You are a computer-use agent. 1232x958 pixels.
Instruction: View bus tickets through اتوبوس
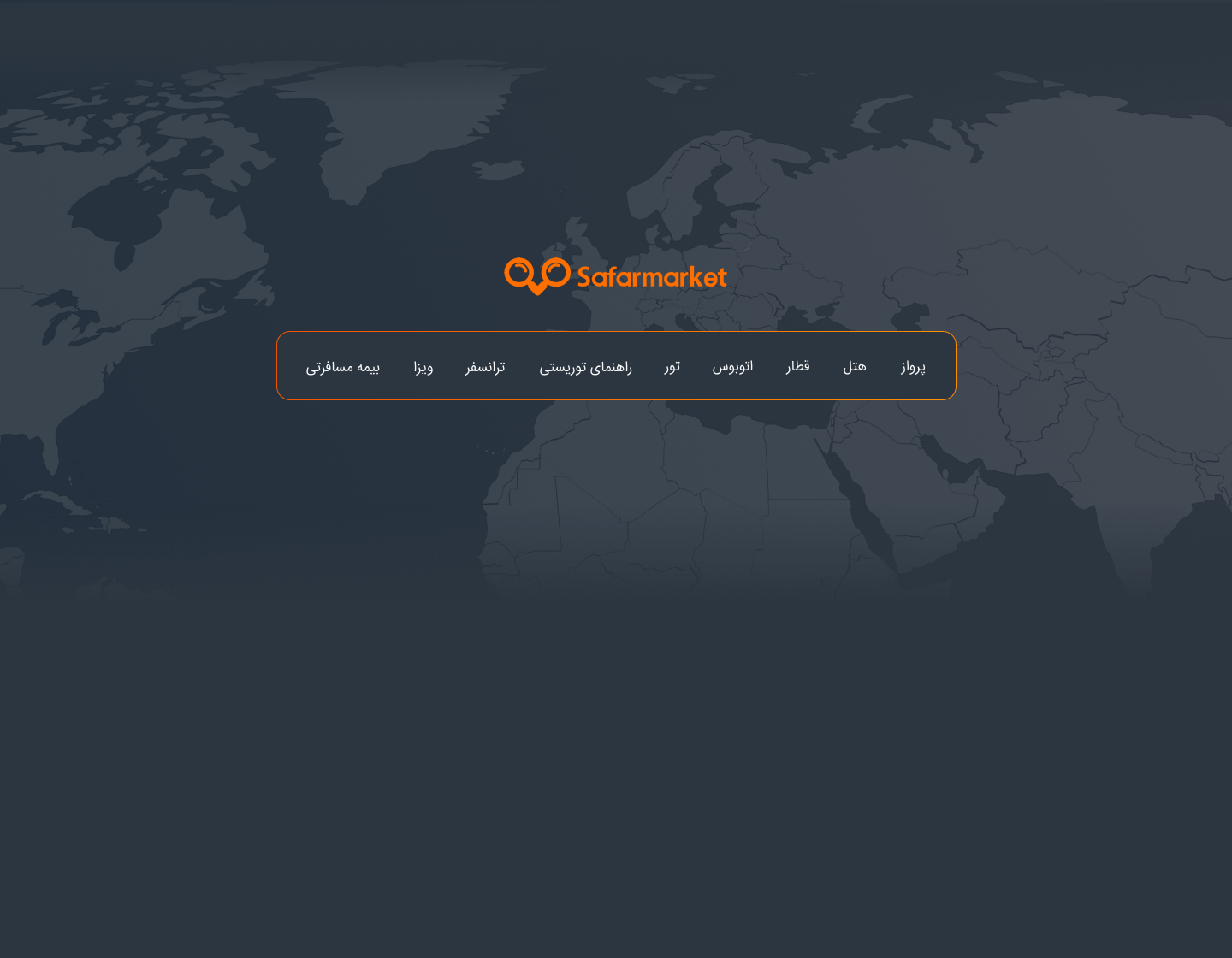tap(732, 367)
